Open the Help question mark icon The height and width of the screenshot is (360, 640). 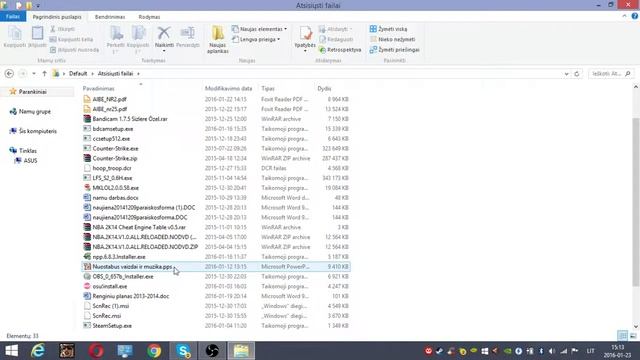coord(635,16)
